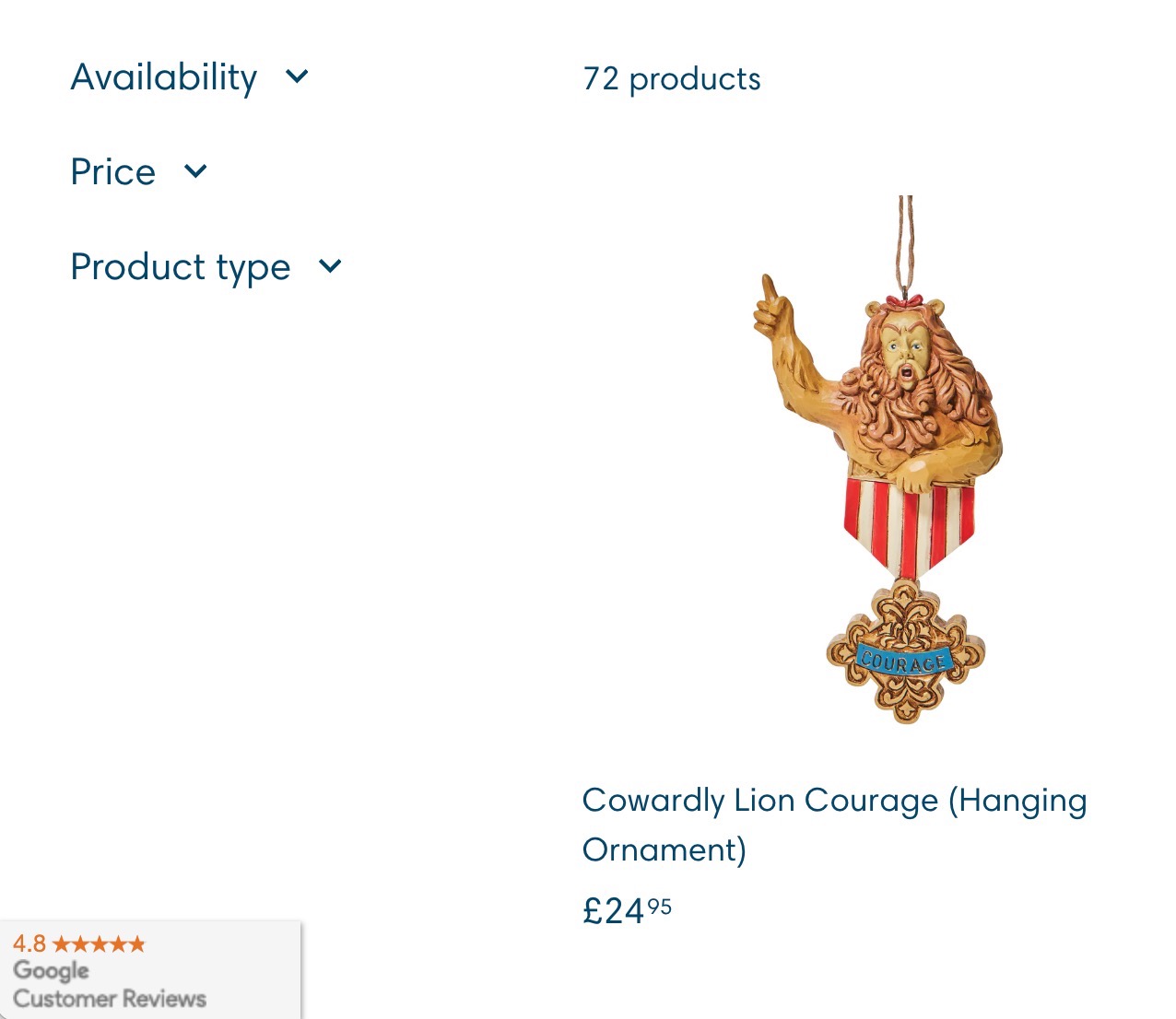Viewport: 1176px width, 1019px height.
Task: Click the lion's face in product photo
Action: [x=903, y=350]
